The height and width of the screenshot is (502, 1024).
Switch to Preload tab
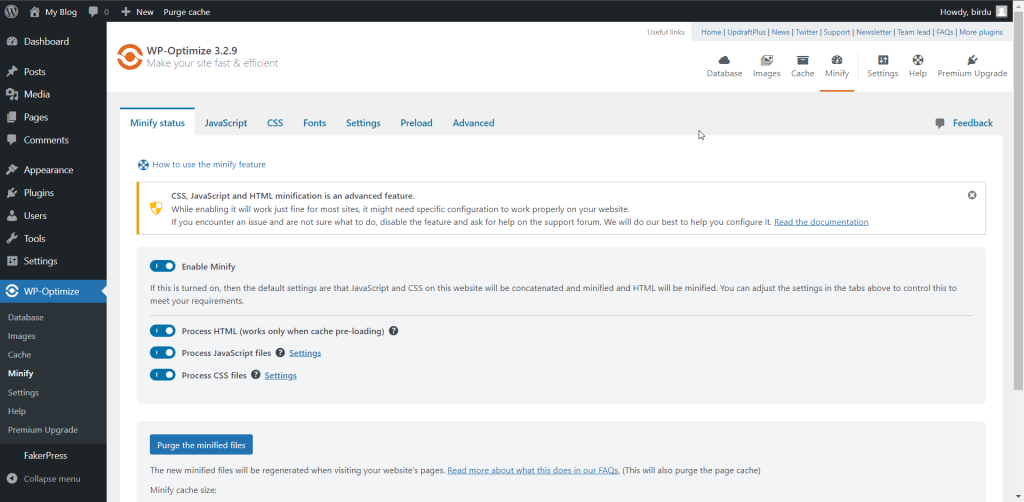(417, 123)
